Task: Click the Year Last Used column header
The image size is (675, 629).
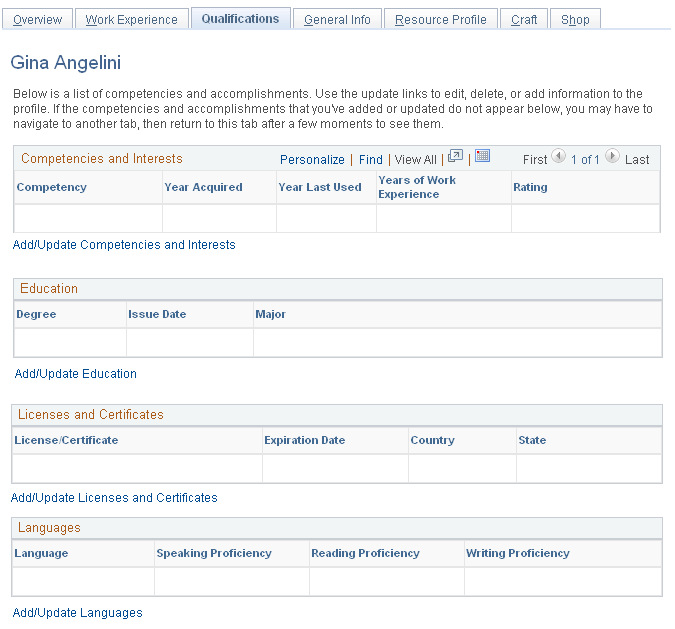Action: click(x=320, y=187)
